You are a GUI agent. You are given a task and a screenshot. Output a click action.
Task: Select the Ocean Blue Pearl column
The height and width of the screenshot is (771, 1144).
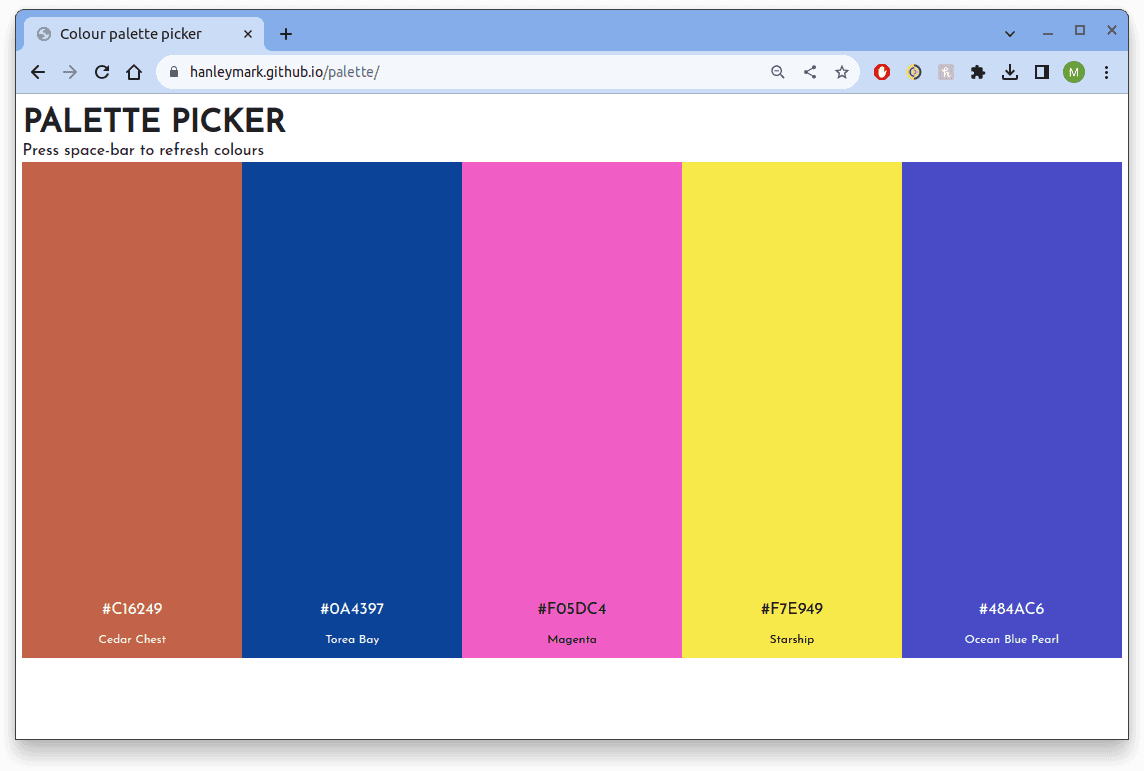point(1012,410)
